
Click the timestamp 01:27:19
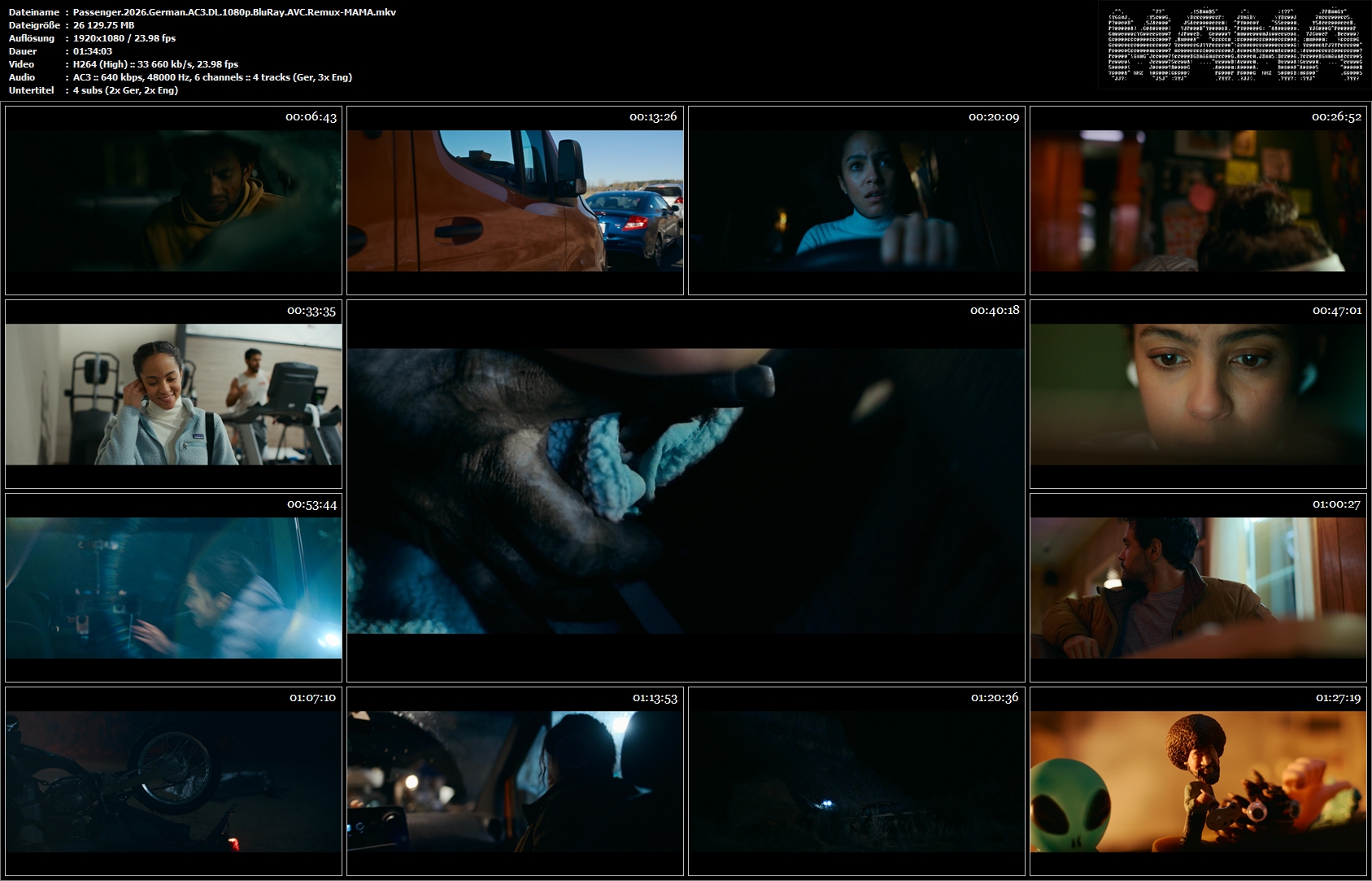tap(1338, 697)
